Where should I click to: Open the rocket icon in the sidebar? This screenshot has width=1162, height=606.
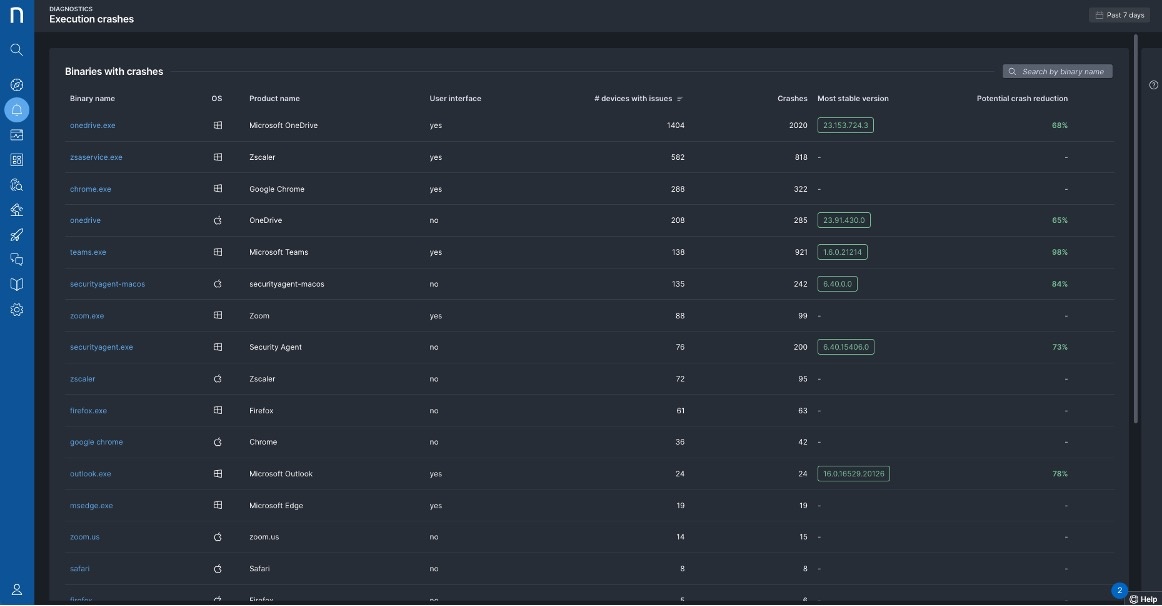coord(16,235)
